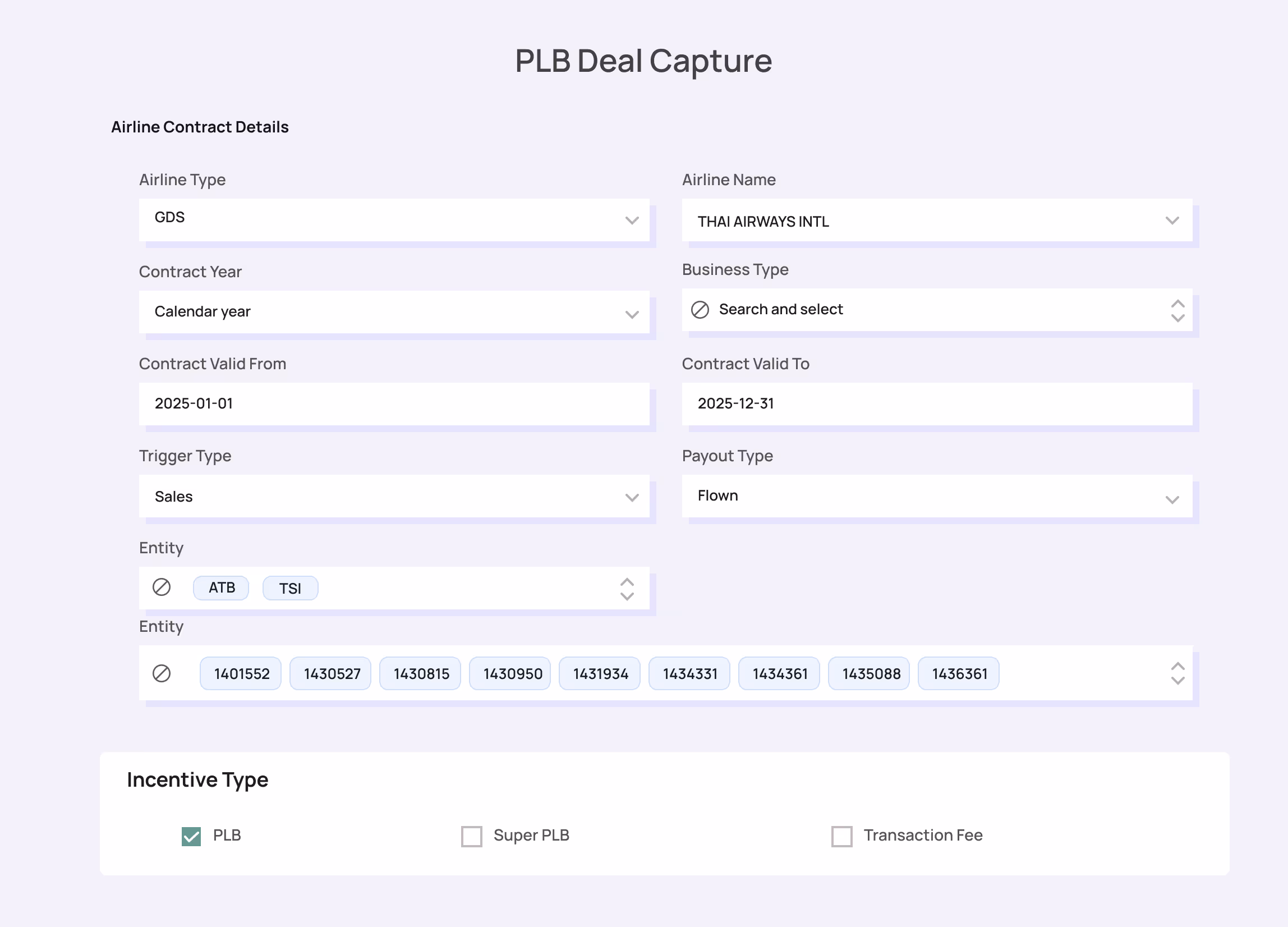The image size is (1288, 927).
Task: Click clear icon in Business Type field
Action: 700,310
